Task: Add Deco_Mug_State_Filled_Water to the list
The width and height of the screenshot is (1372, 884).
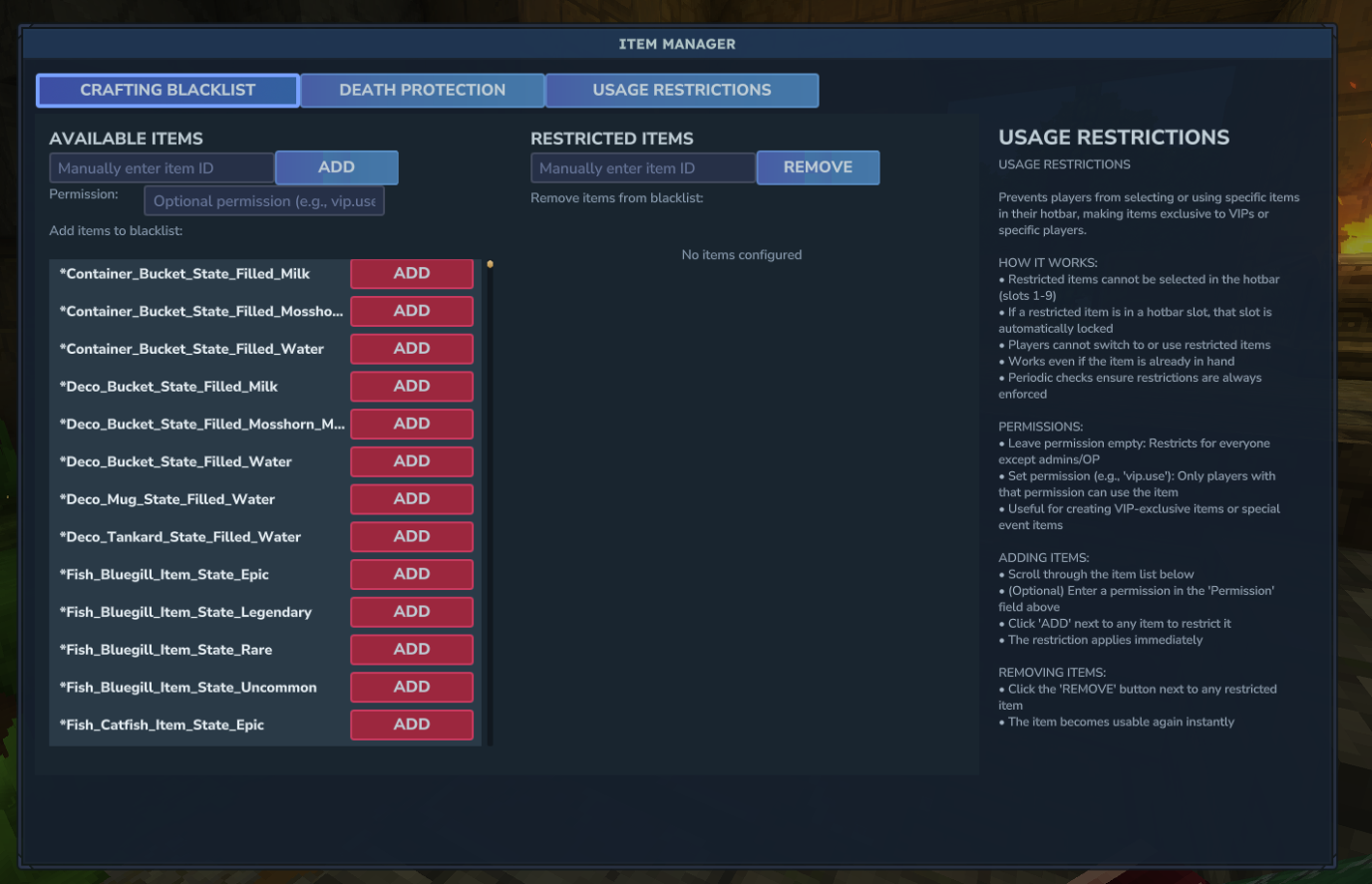Action: (x=412, y=499)
